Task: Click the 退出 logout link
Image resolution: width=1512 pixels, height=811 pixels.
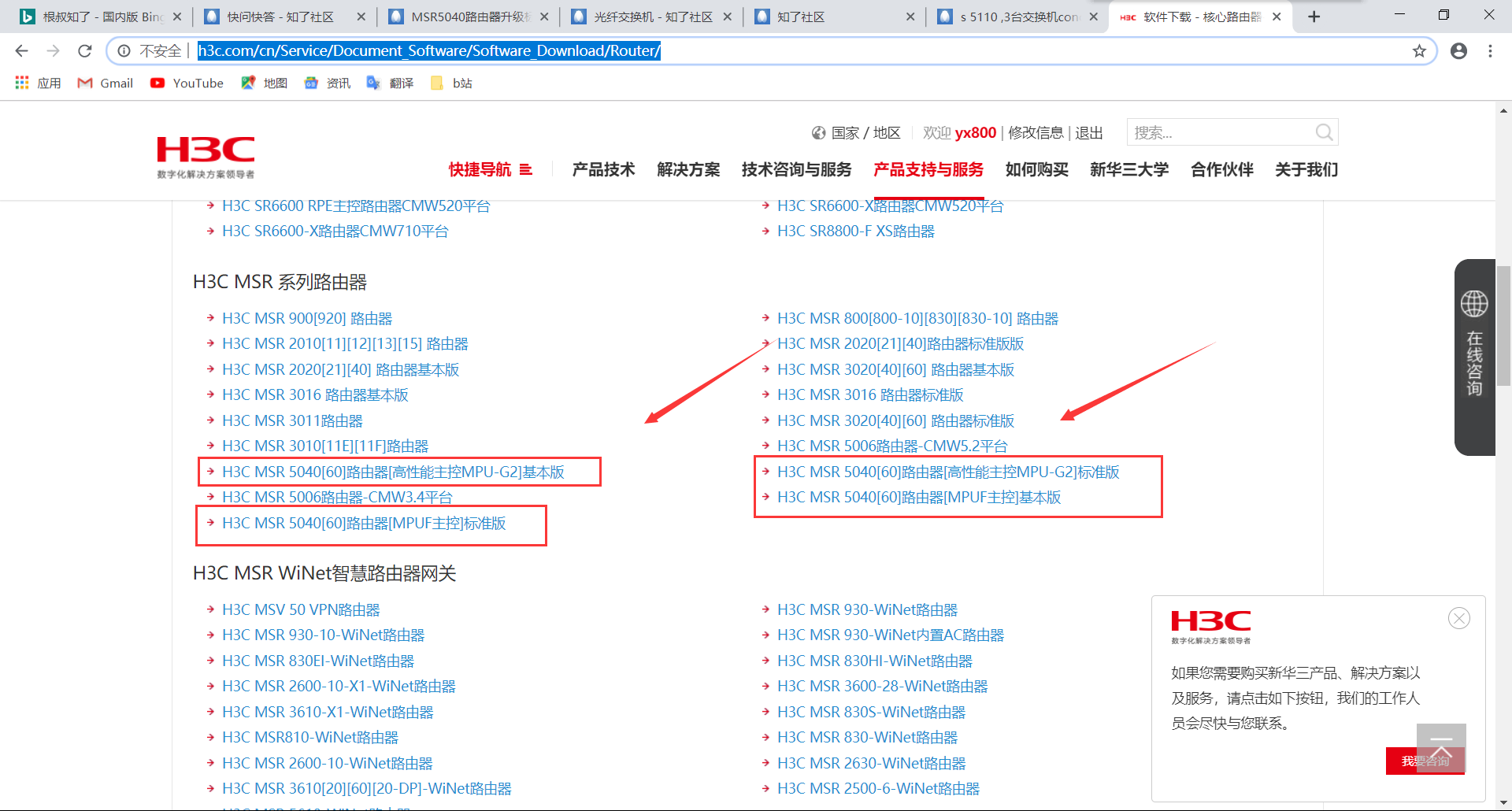Action: click(1089, 133)
